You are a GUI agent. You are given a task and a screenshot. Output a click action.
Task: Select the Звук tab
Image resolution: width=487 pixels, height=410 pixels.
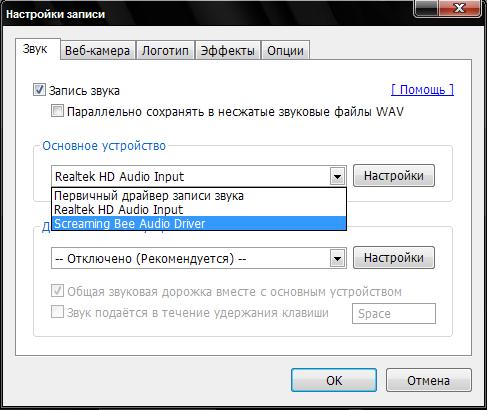point(35,49)
